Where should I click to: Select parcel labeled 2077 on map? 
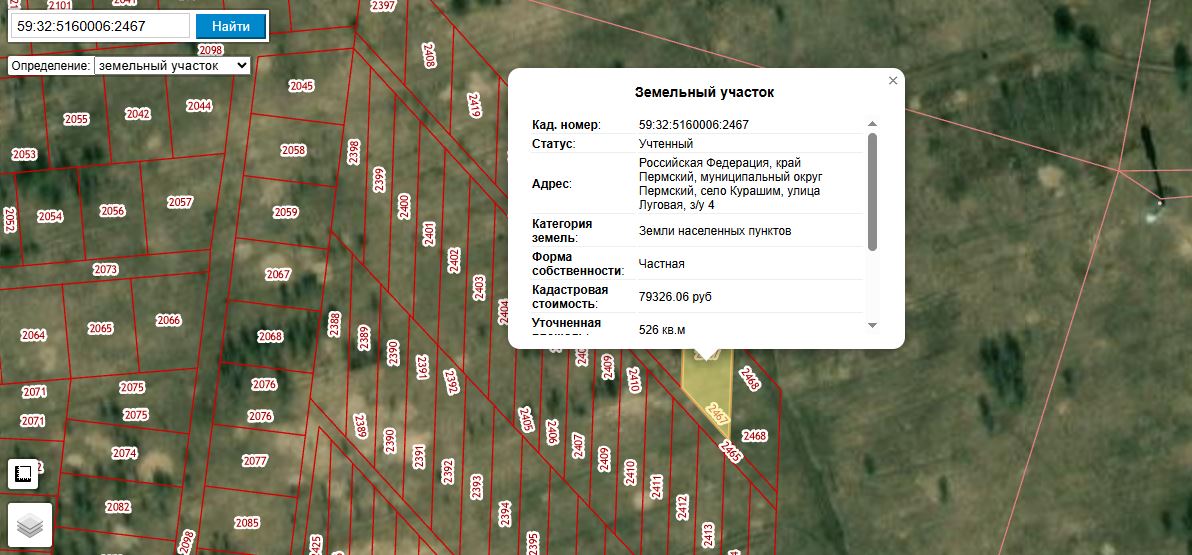[x=255, y=461]
